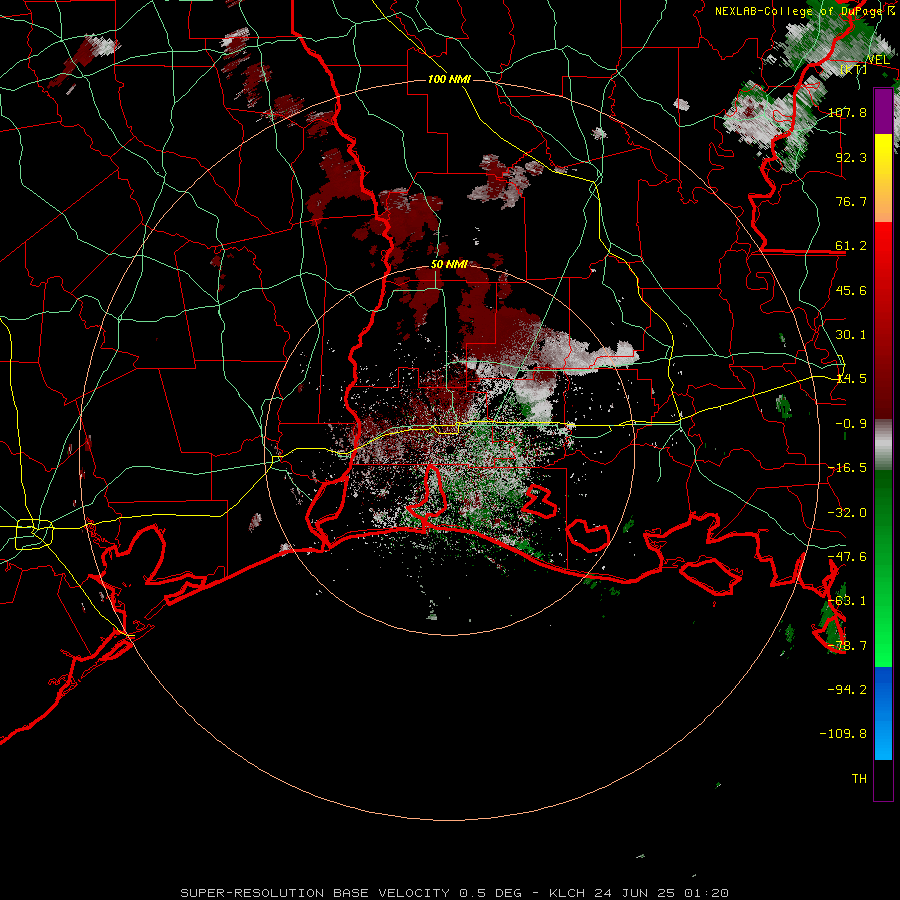Click the 30.1 legend value
The height and width of the screenshot is (900, 900).
[x=851, y=335]
